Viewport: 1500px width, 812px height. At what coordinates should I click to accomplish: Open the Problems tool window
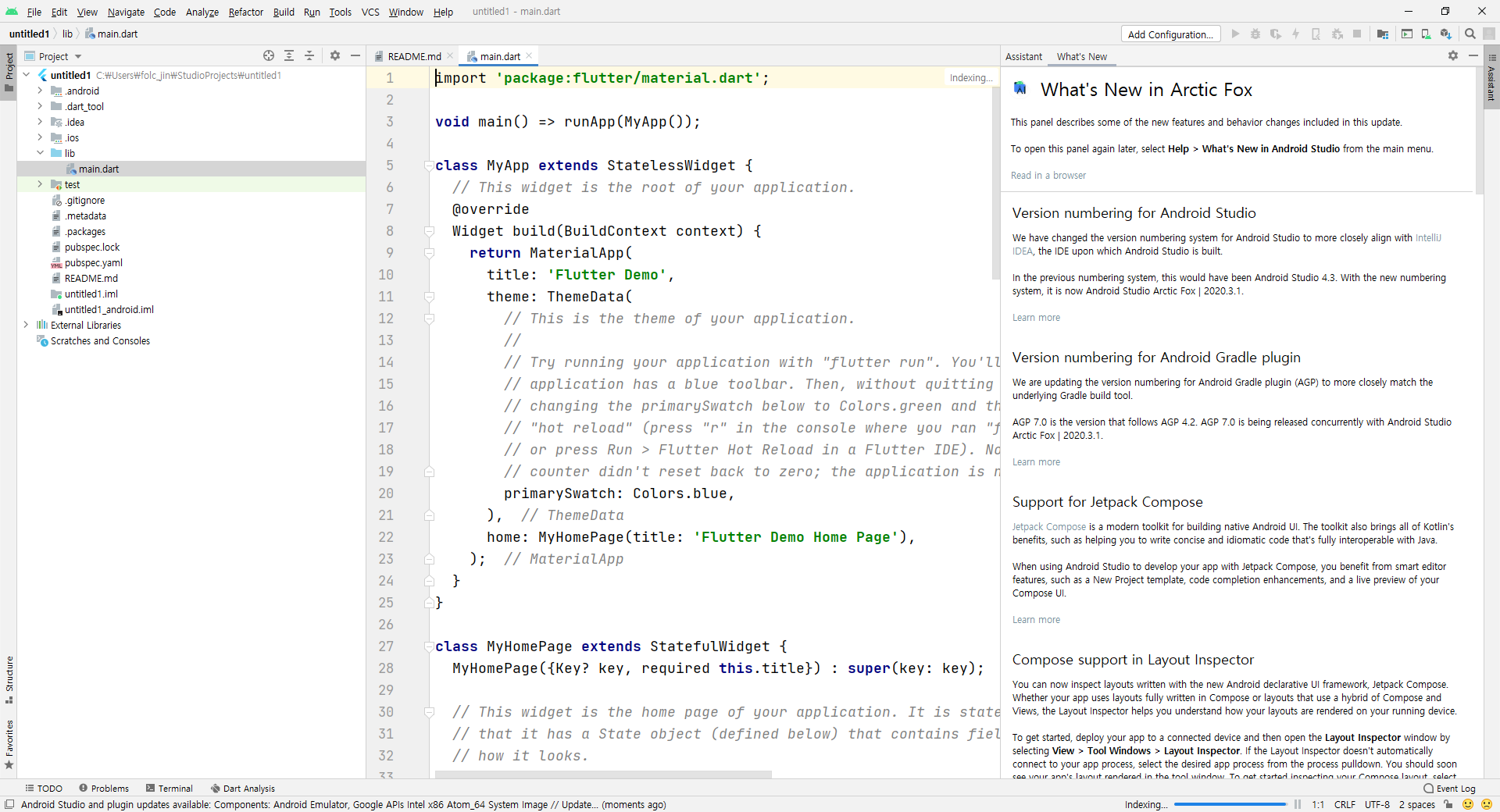(x=104, y=789)
